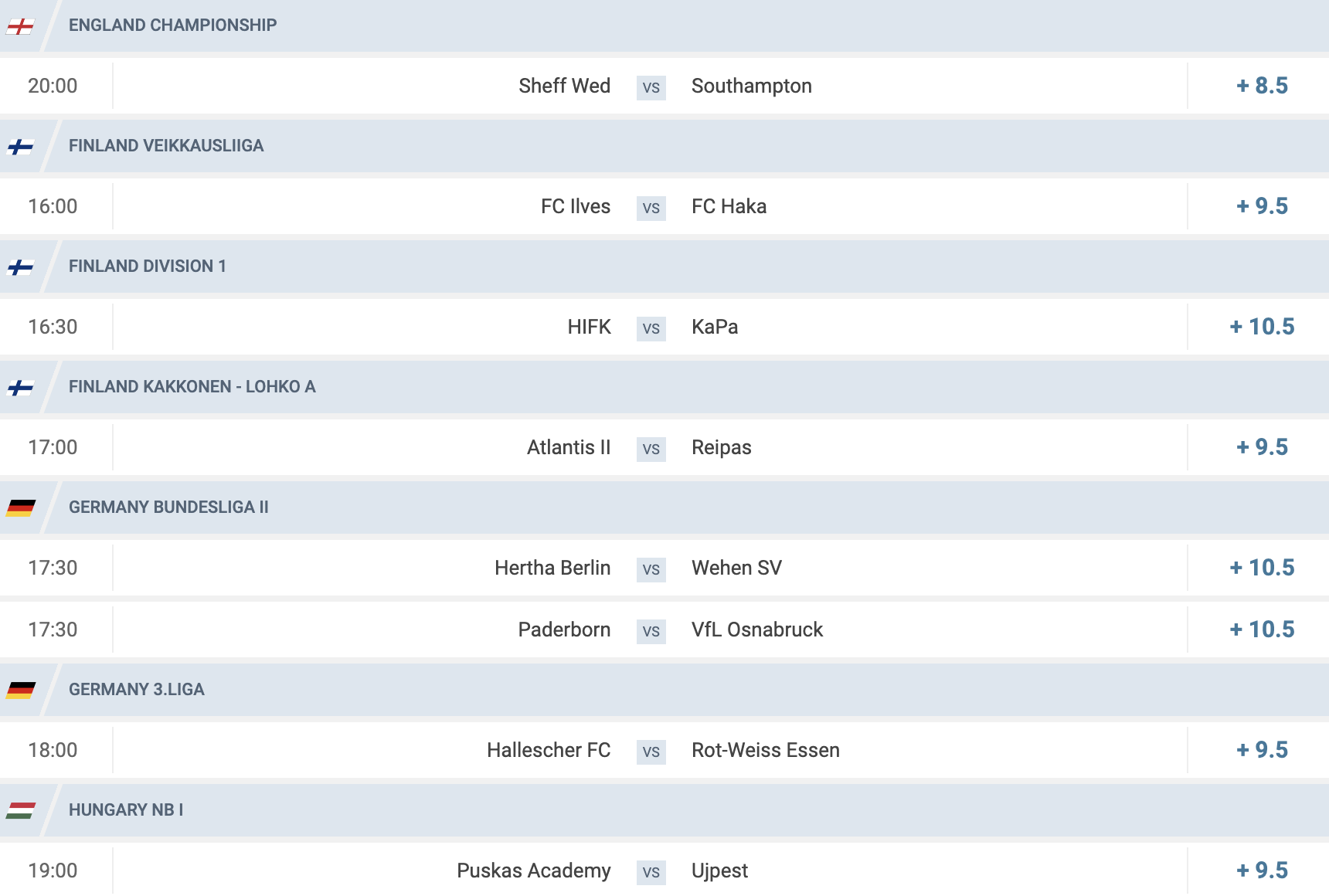Select the FC Ilves team name

pyautogui.click(x=576, y=206)
